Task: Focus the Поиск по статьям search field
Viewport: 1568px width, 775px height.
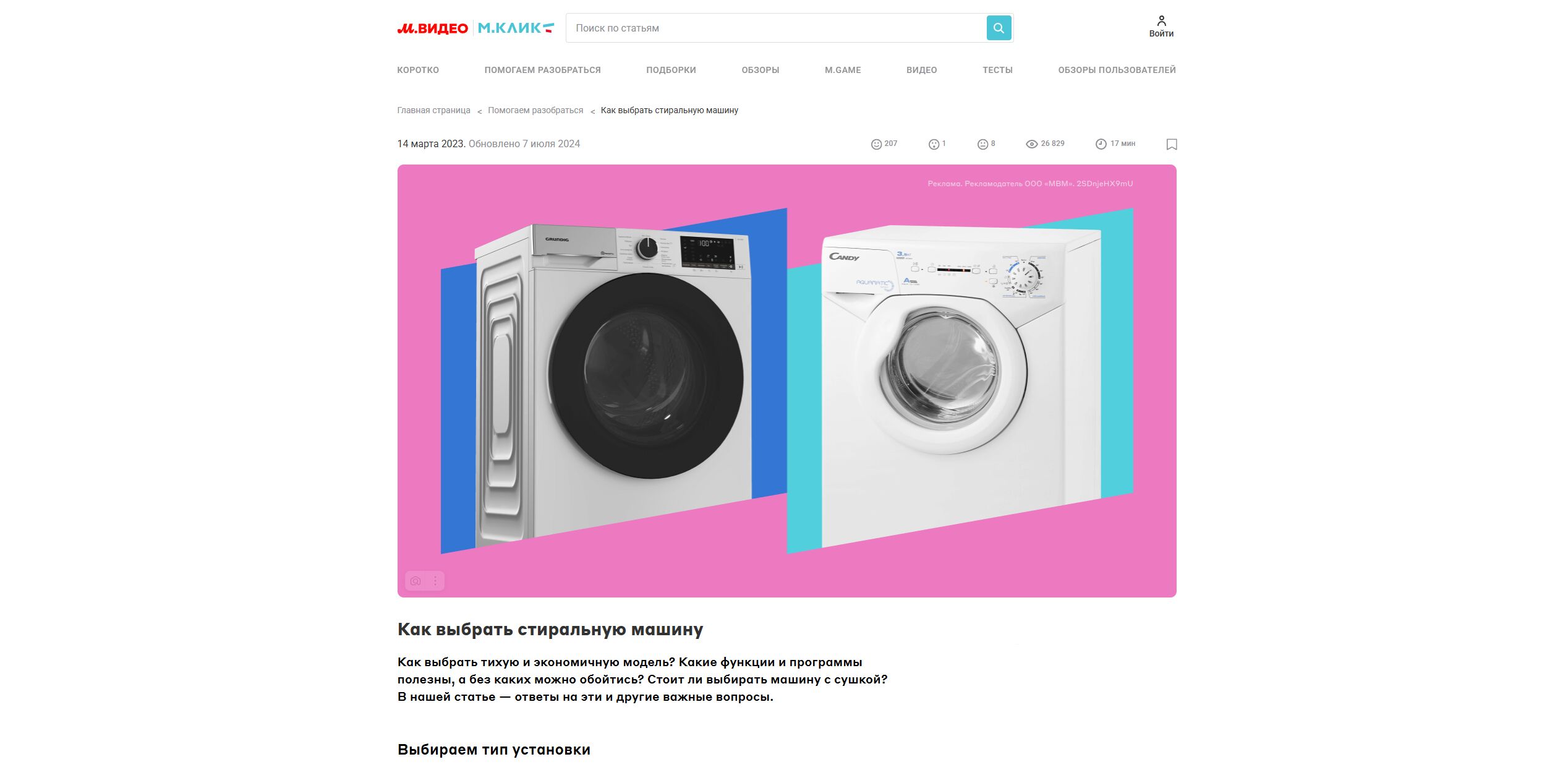Action: point(776,28)
